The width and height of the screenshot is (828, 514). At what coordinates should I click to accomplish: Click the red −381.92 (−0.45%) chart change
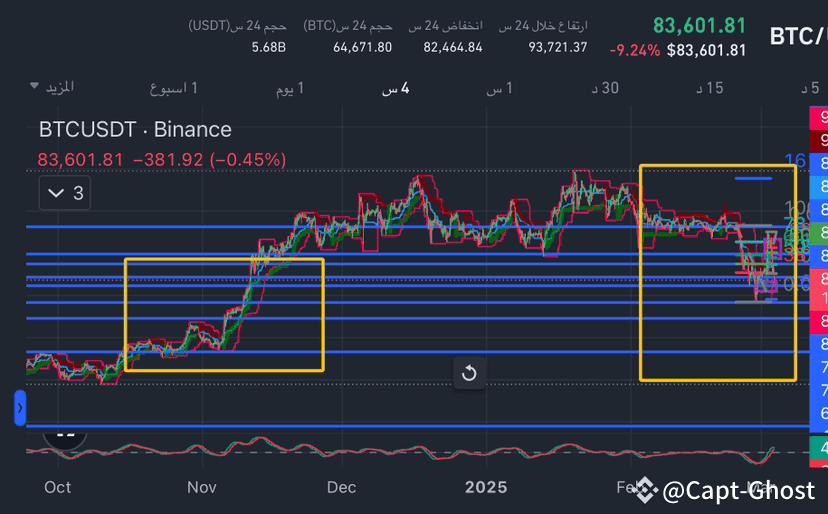point(210,160)
